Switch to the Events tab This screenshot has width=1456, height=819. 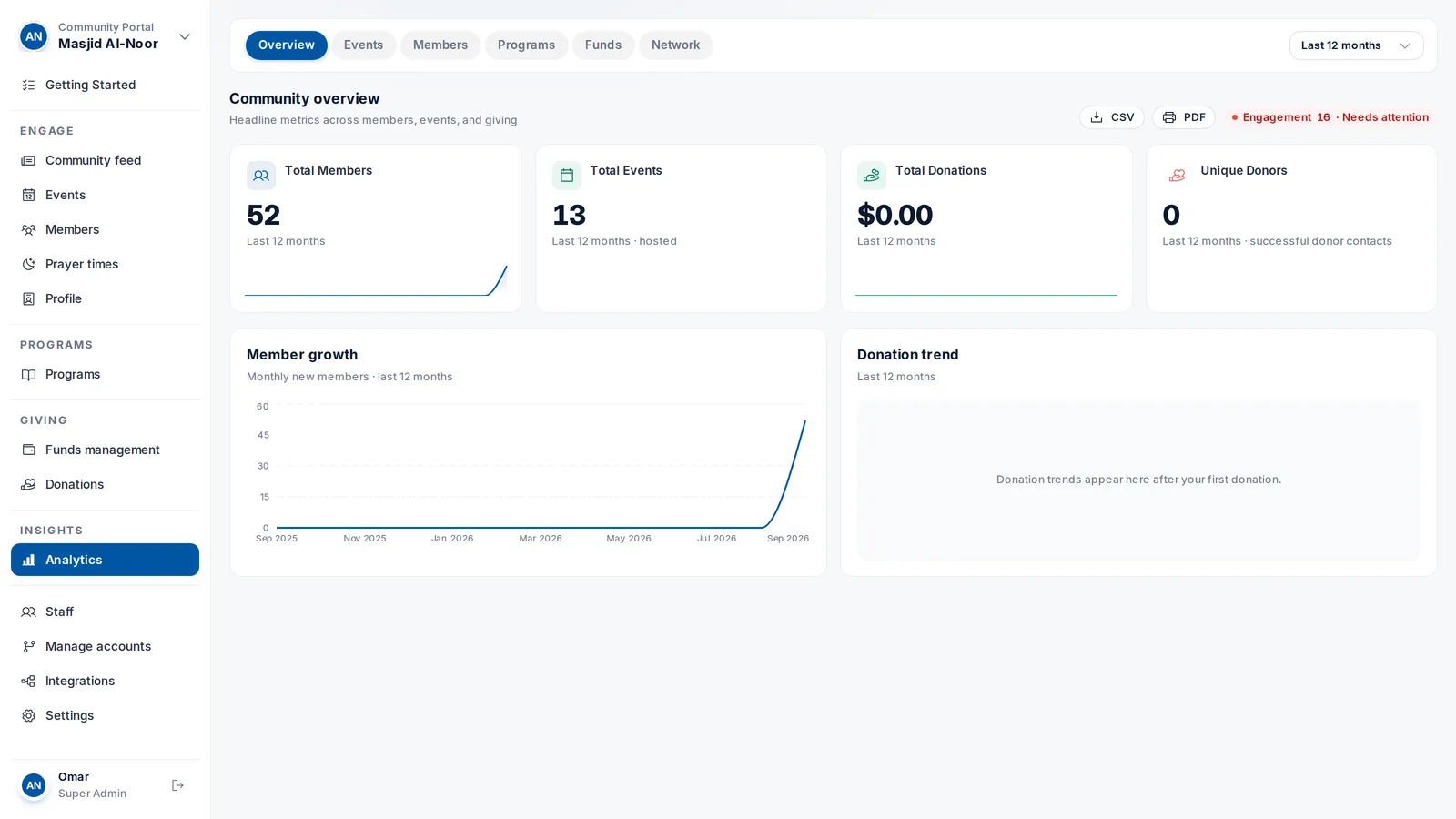click(x=363, y=45)
